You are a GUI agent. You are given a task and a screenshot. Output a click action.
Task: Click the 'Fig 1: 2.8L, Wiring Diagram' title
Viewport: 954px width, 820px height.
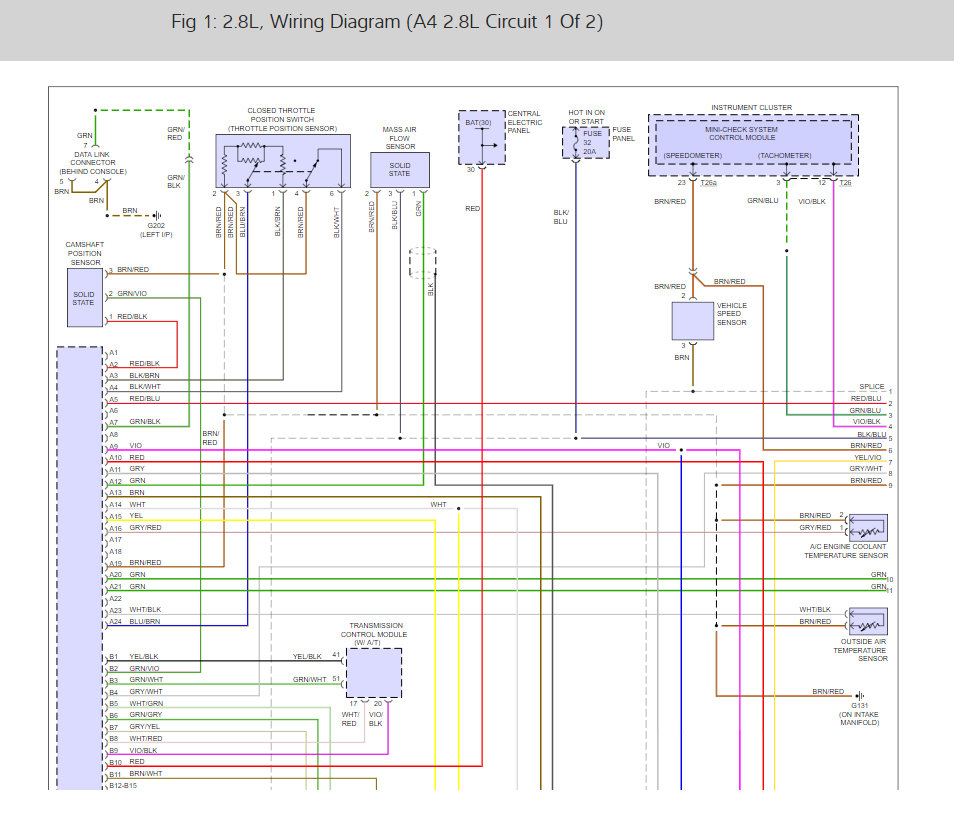[x=387, y=22]
